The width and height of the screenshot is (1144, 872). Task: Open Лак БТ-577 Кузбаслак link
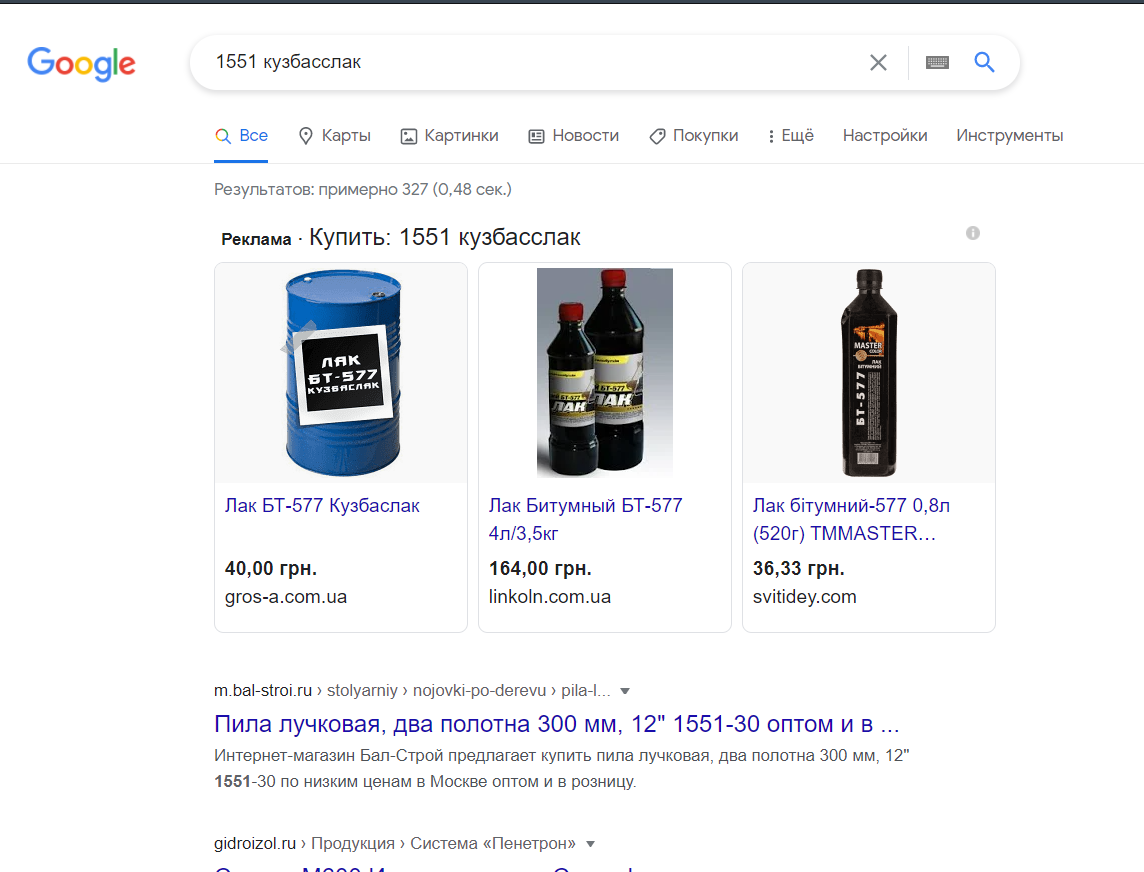(x=322, y=506)
